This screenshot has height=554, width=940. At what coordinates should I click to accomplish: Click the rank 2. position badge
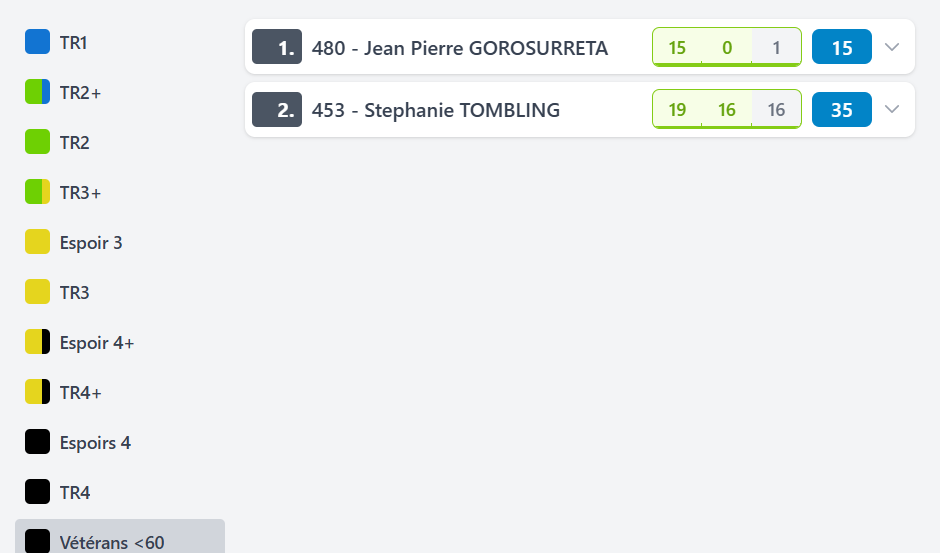pyautogui.click(x=277, y=110)
